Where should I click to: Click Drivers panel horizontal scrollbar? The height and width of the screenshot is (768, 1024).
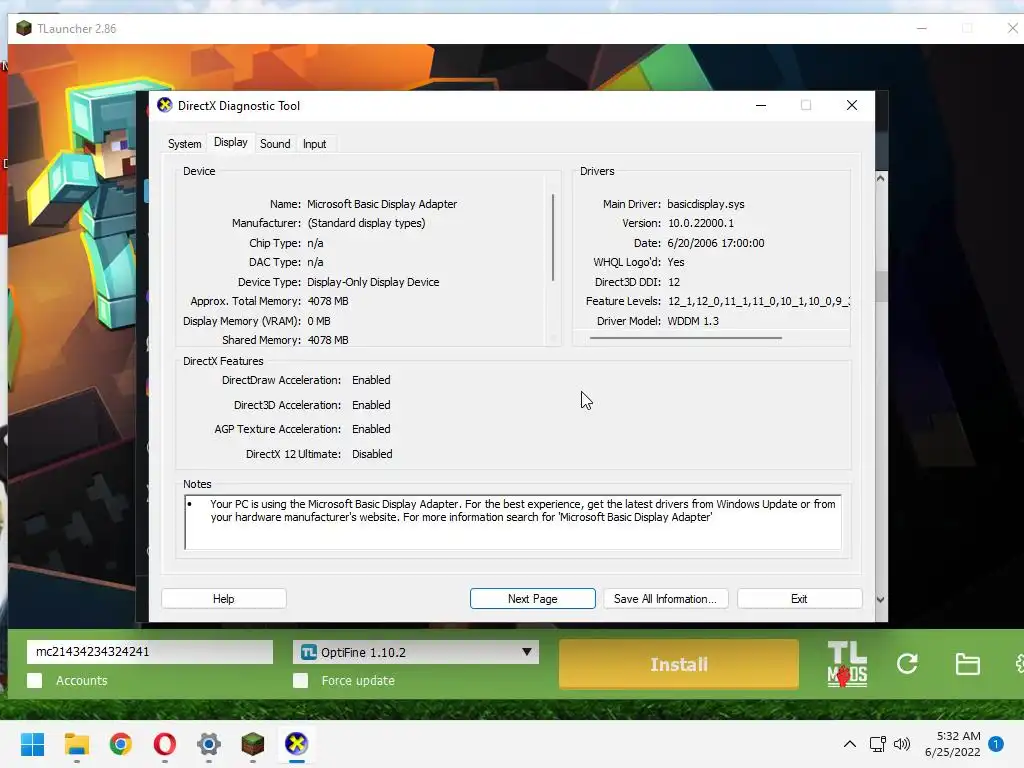[685, 338]
